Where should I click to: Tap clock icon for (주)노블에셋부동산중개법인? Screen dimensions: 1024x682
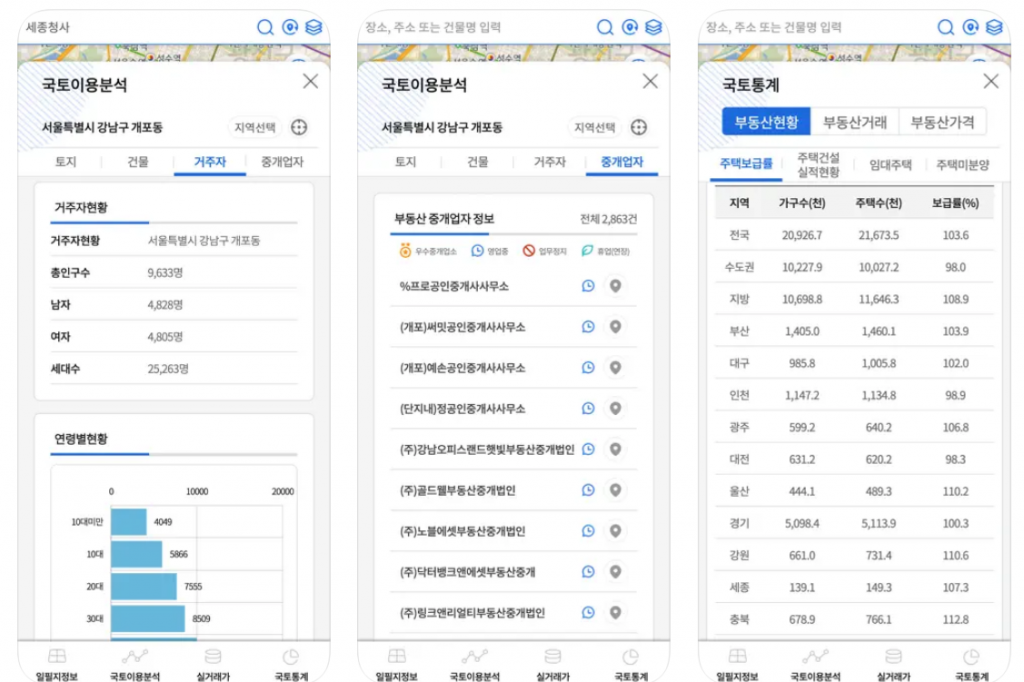click(x=588, y=531)
